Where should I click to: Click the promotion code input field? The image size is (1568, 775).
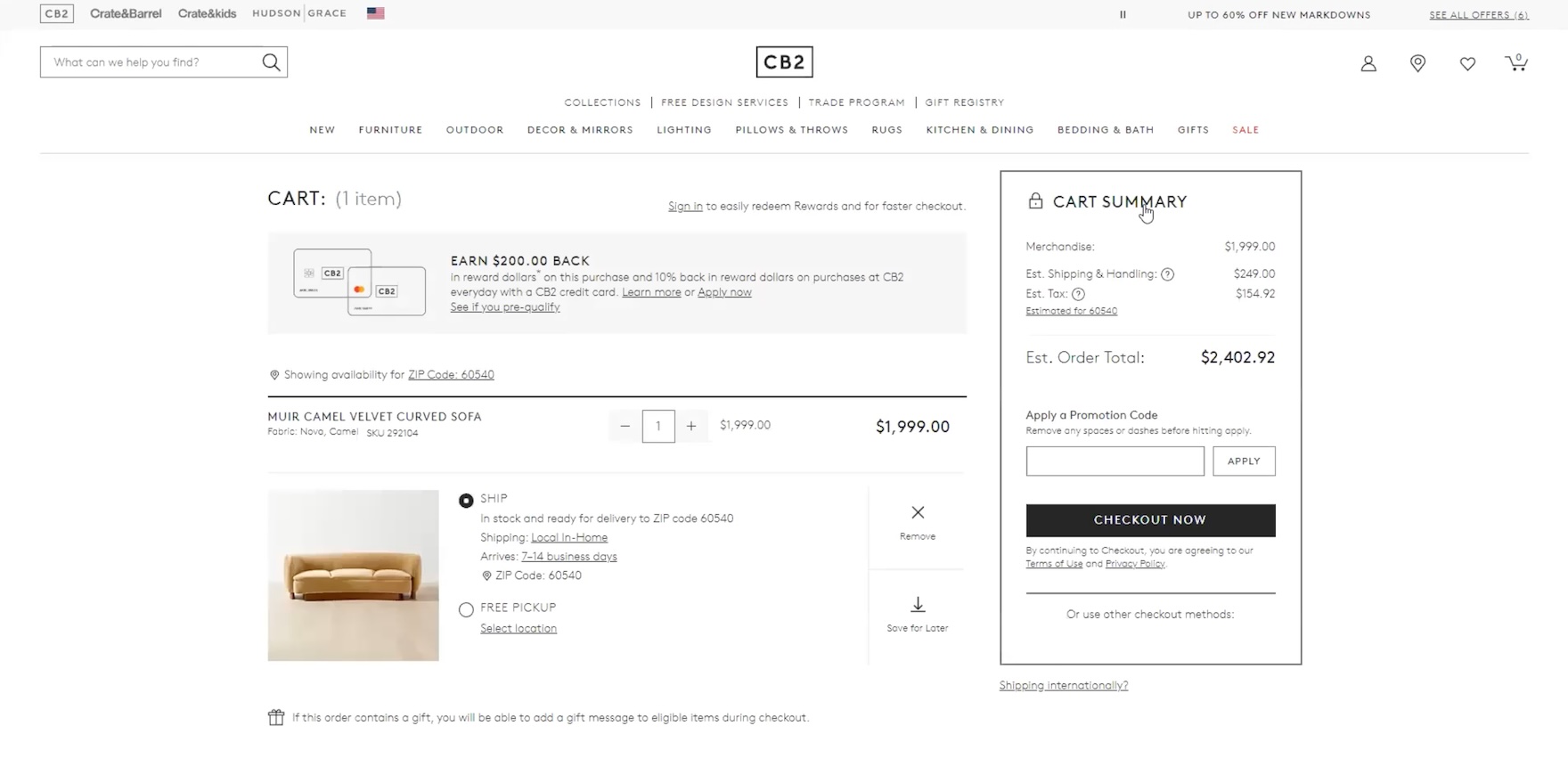(1115, 461)
